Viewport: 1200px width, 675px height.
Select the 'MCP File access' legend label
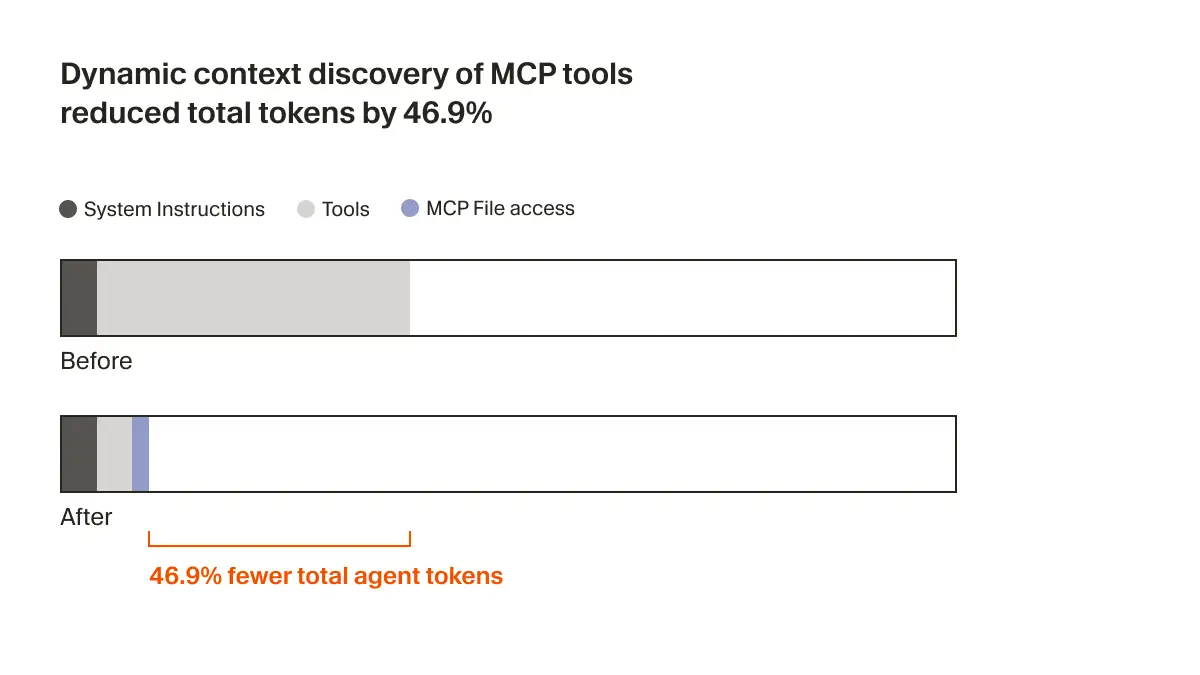[500, 209]
